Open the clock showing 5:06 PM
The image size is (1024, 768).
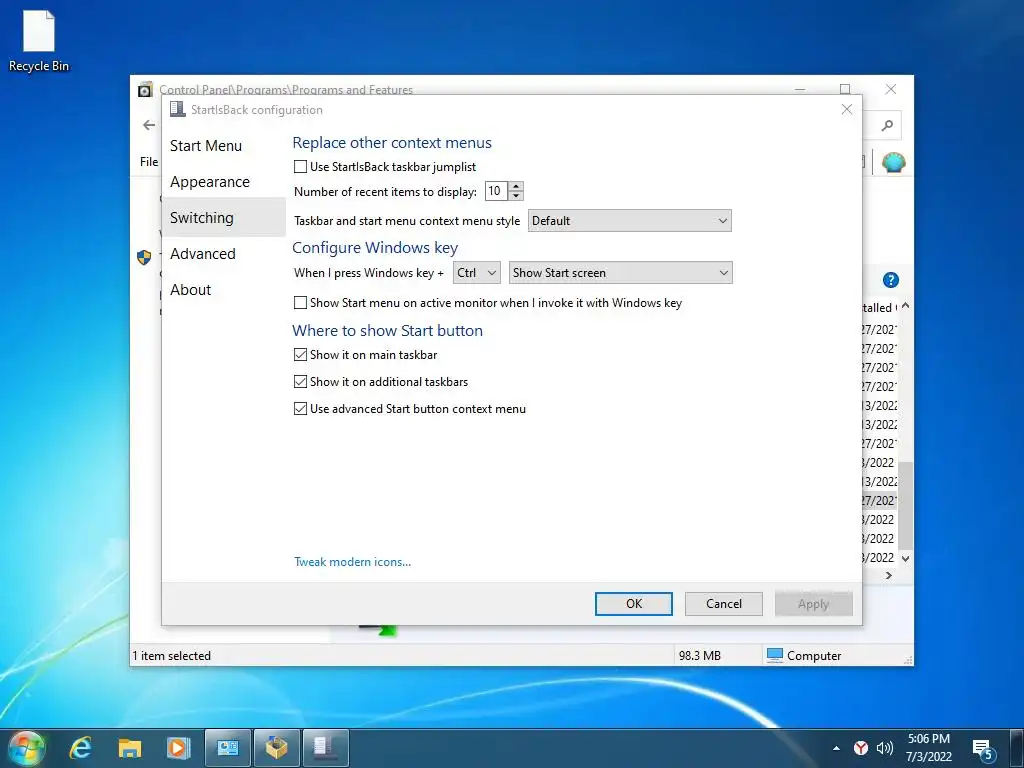pos(929,748)
